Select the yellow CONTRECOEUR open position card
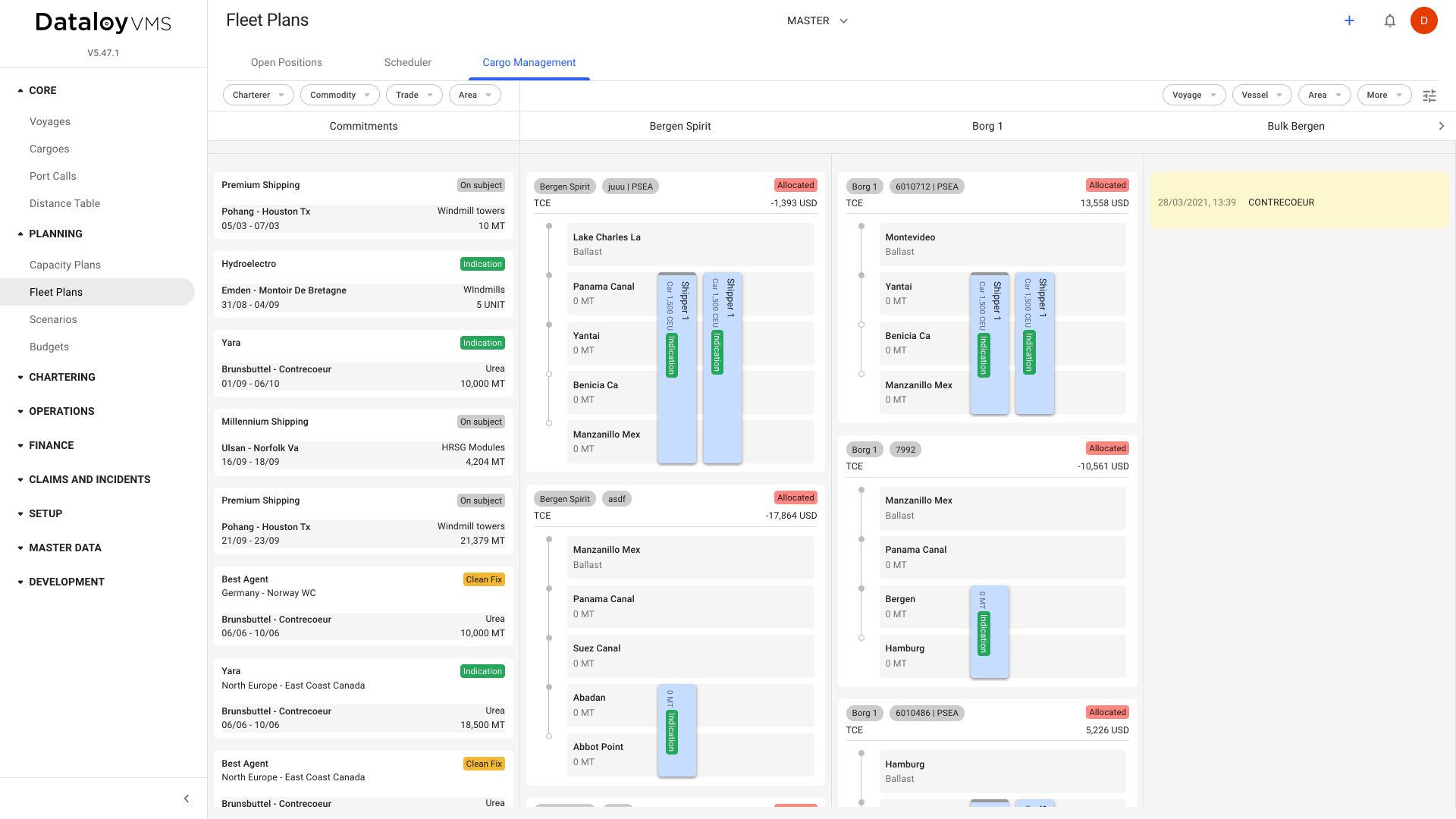Screen dimensions: 1456x819 [1298, 202]
